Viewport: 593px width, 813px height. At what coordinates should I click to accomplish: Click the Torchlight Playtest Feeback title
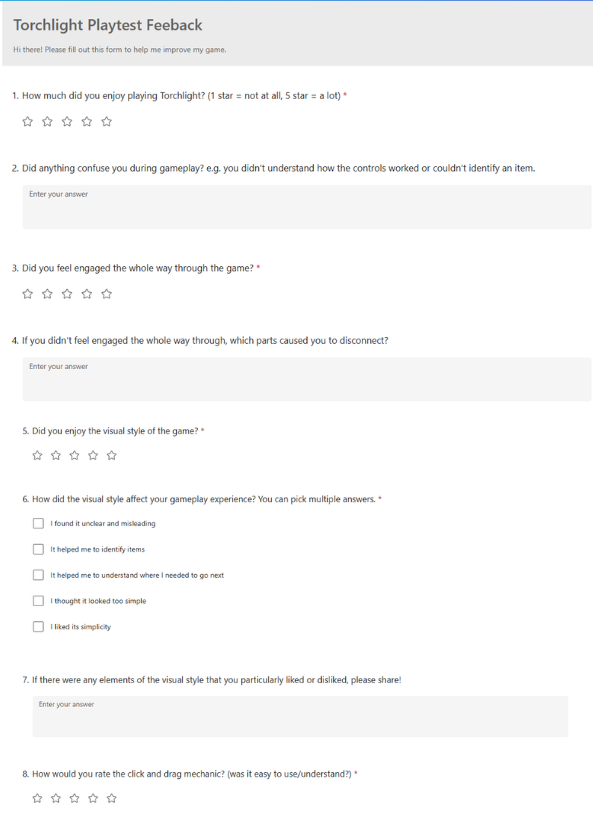pos(108,25)
